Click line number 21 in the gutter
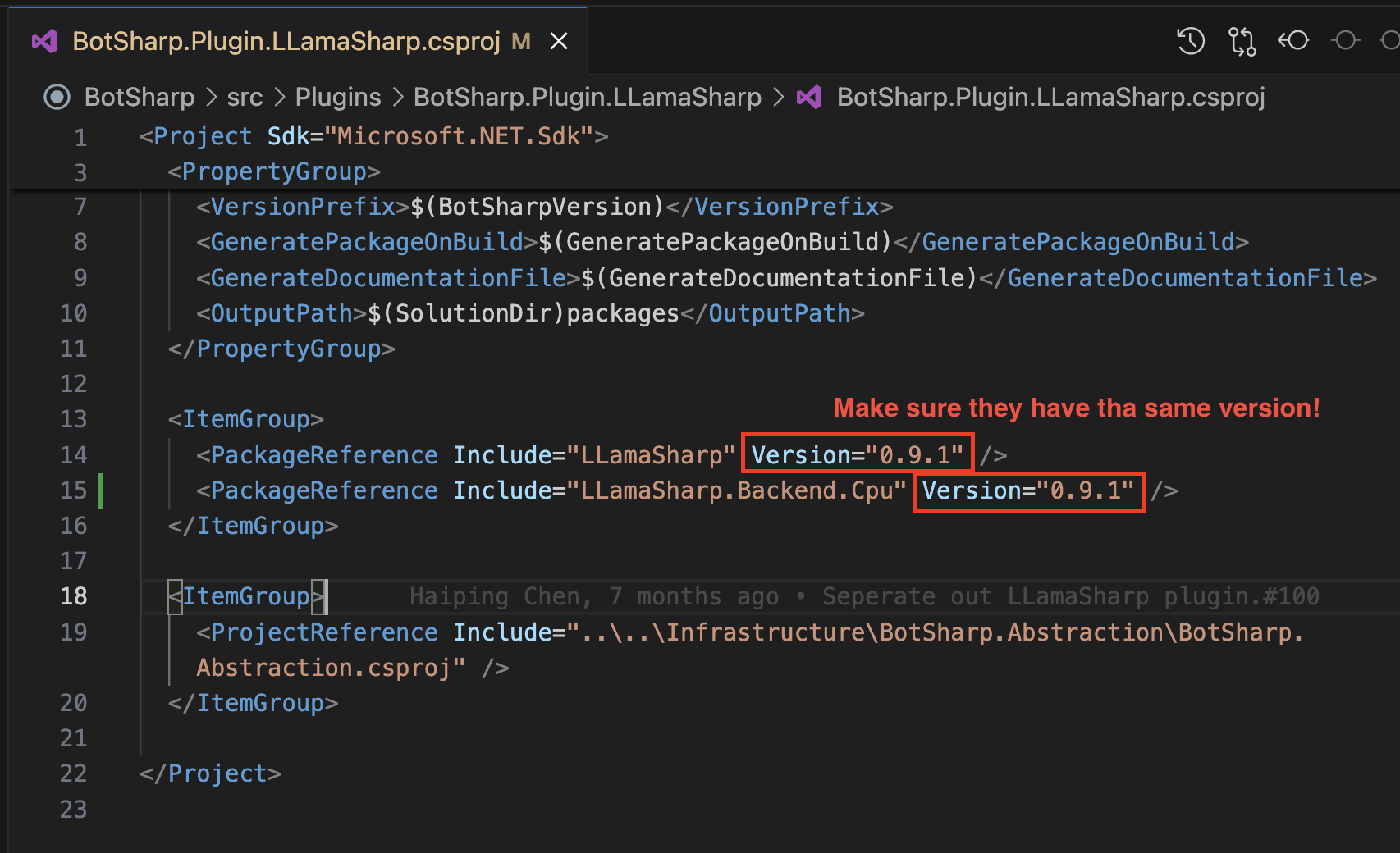Image resolution: width=1400 pixels, height=853 pixels. 73,738
